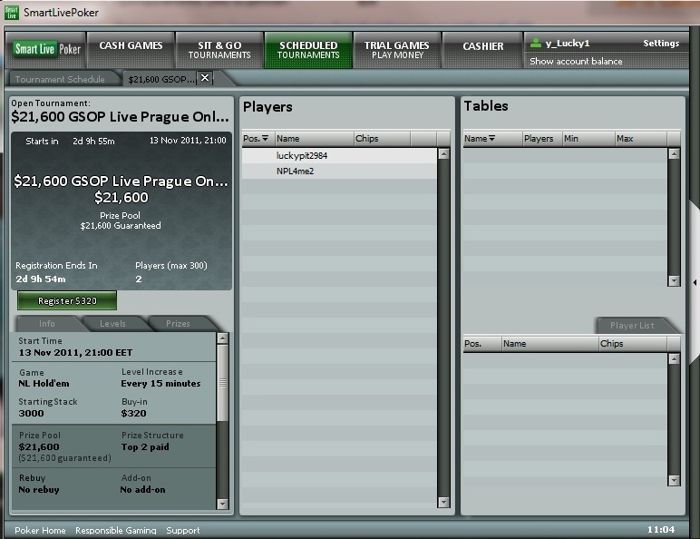Collapse side panel arrow at right edge
The width and height of the screenshot is (700, 539).
(x=695, y=283)
